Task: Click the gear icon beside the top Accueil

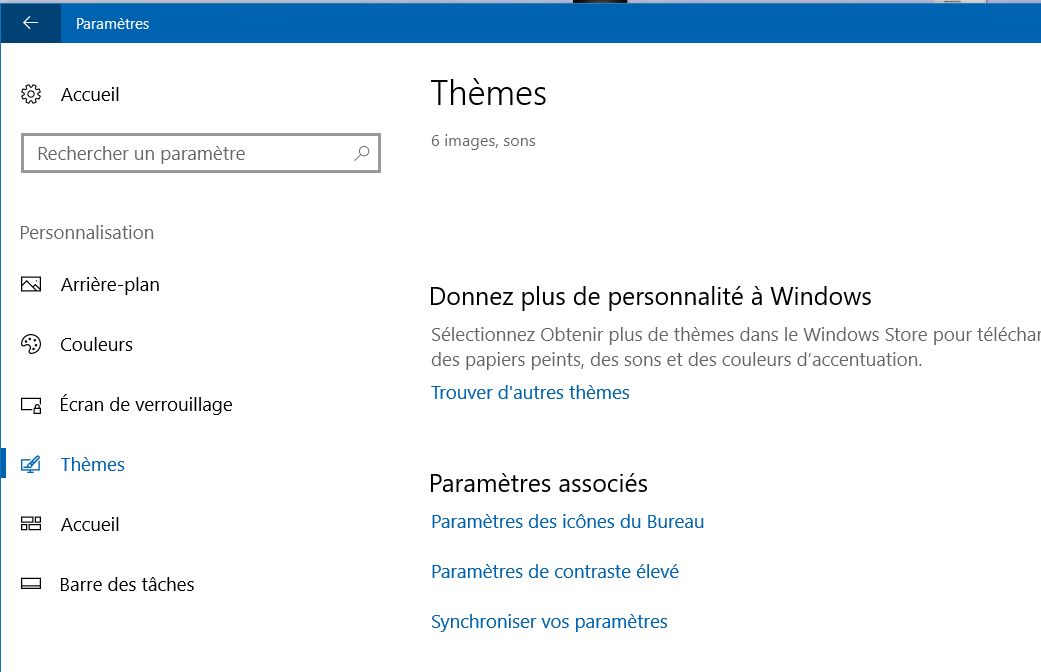Action: (31, 95)
